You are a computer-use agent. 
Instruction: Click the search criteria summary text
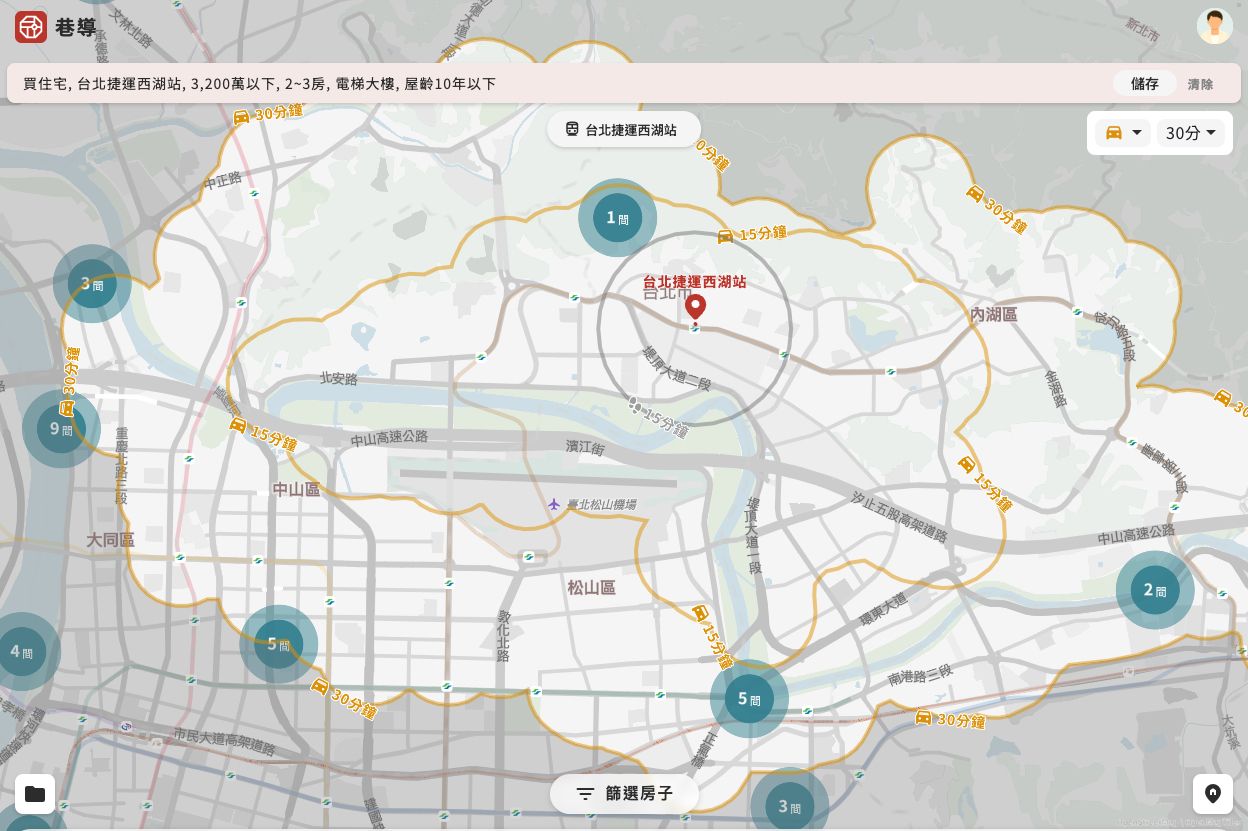[260, 84]
